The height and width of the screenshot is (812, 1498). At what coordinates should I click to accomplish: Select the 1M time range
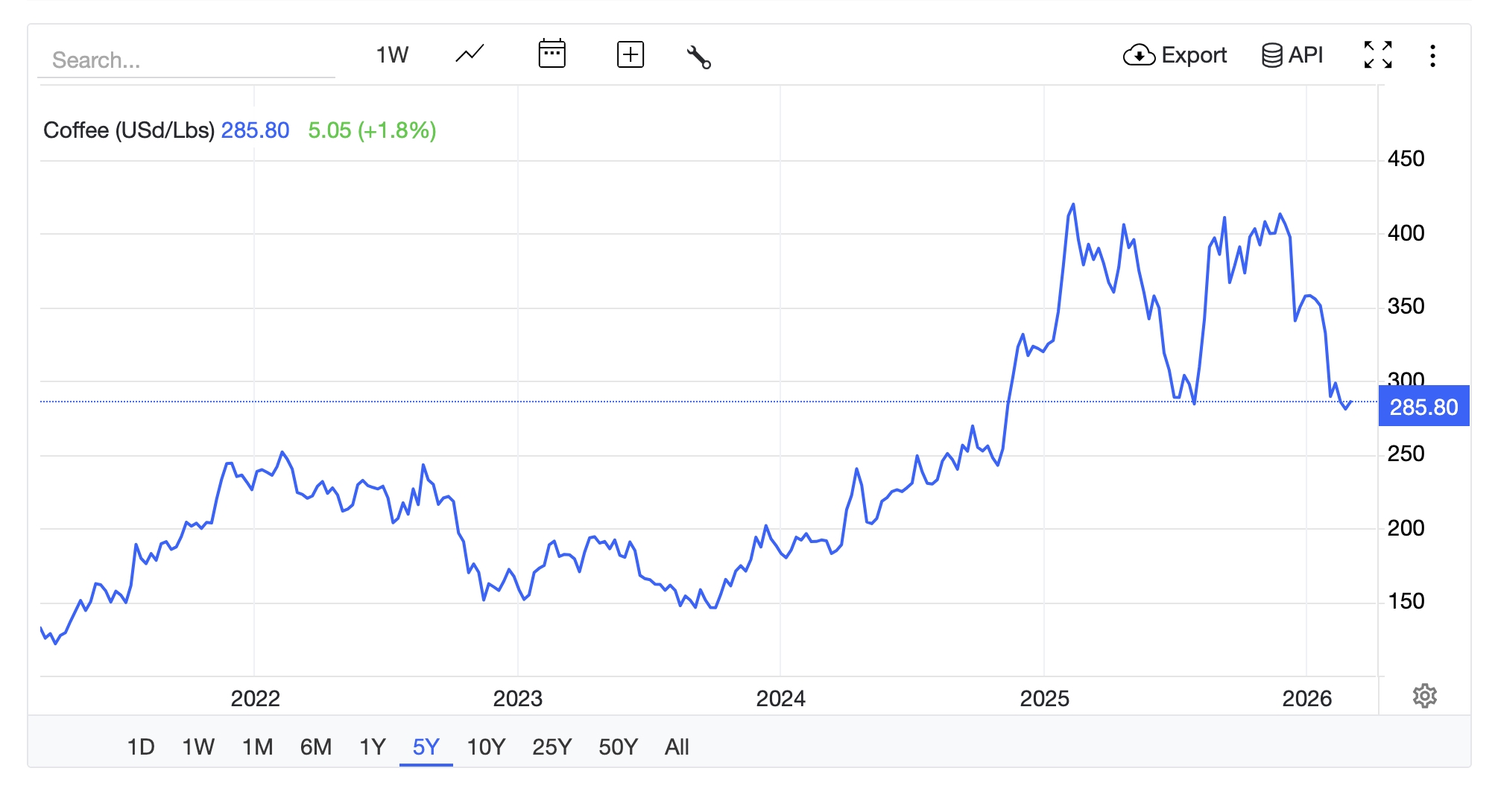pos(257,746)
